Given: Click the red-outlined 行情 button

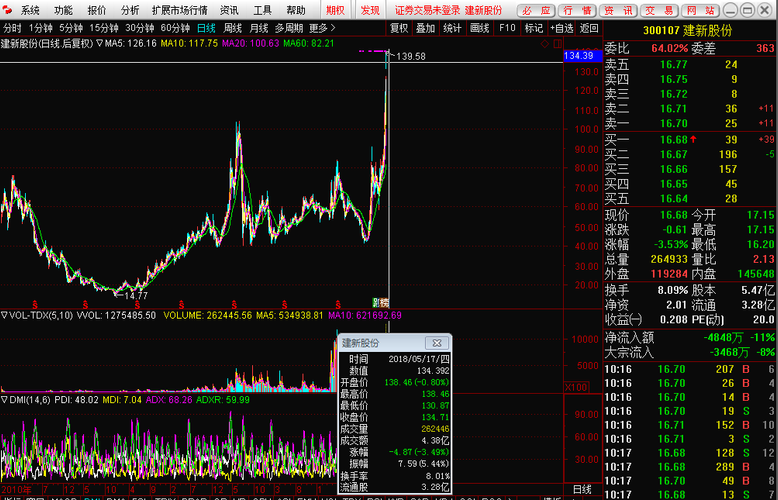Looking at the screenshot, I should pos(577,10).
